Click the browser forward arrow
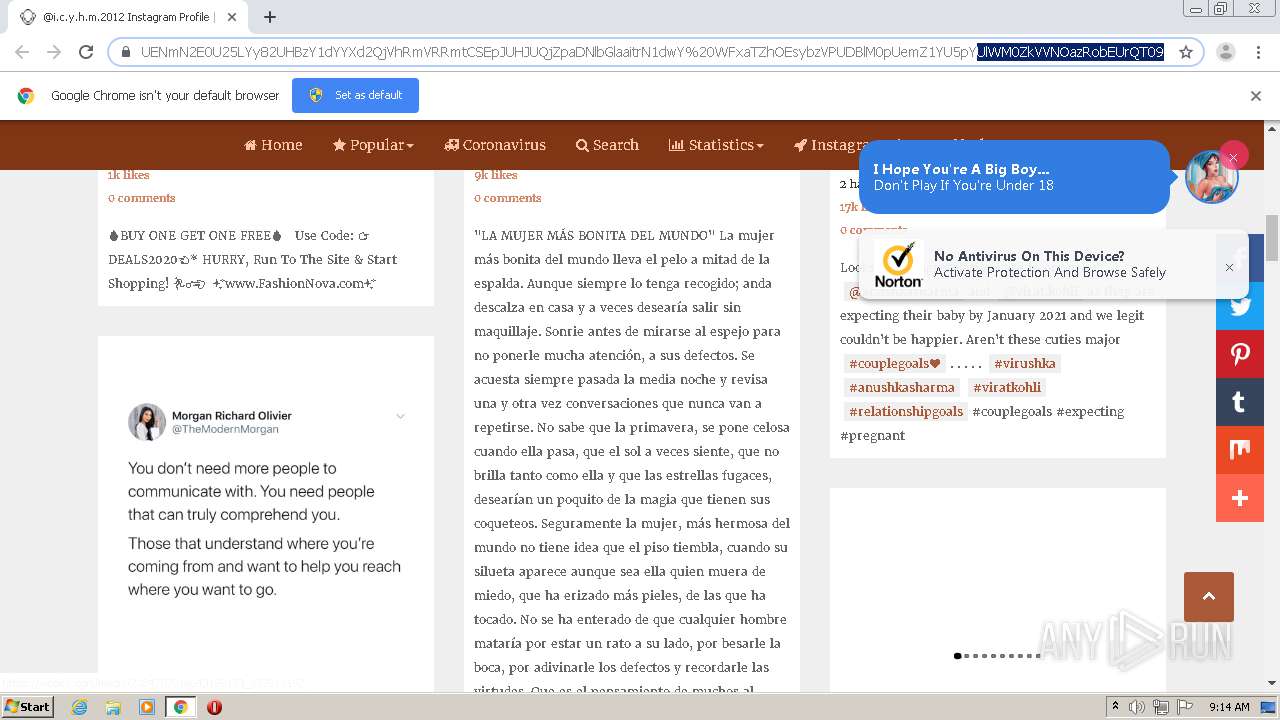 click(x=54, y=52)
